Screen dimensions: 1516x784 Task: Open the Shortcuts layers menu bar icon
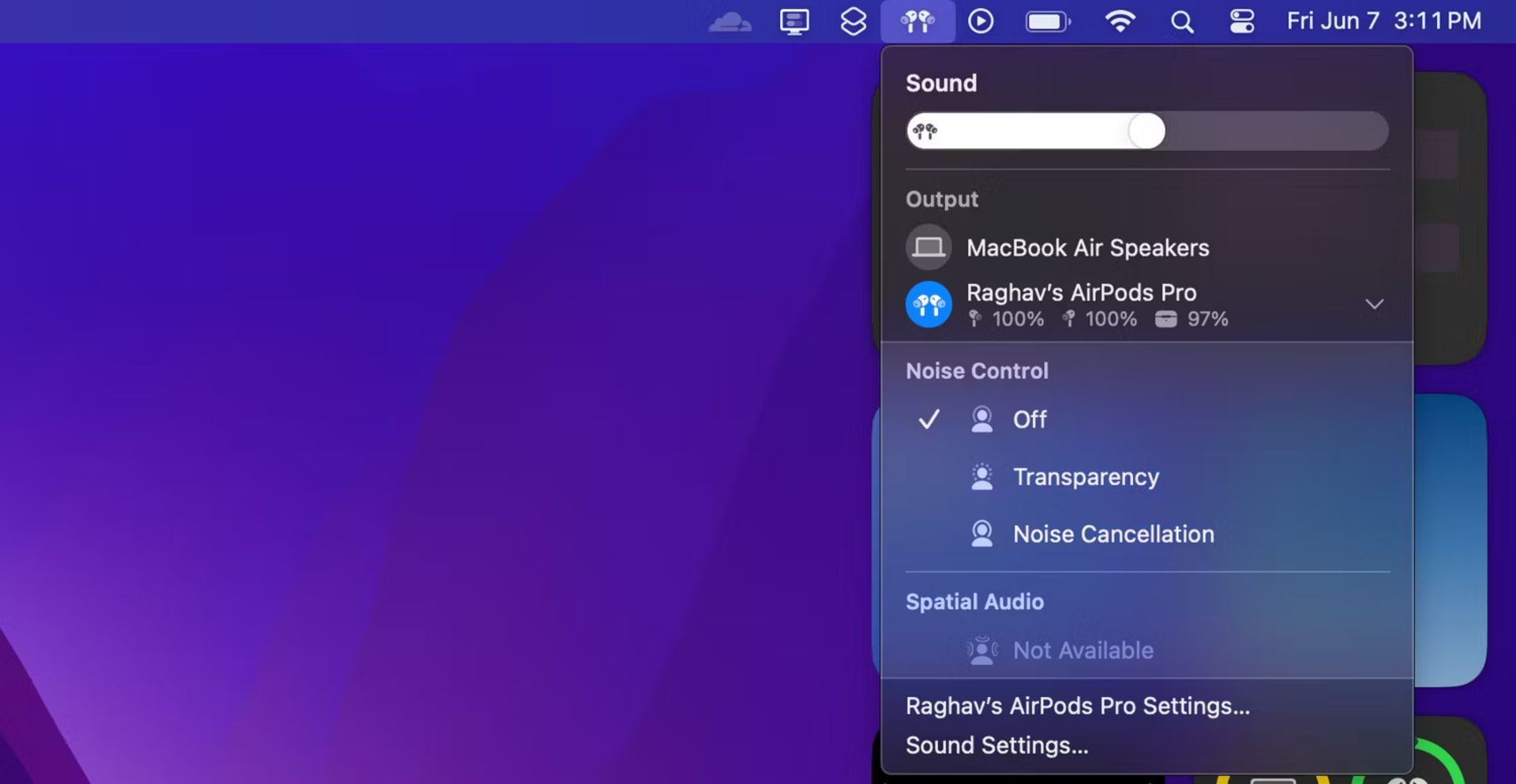[x=854, y=21]
